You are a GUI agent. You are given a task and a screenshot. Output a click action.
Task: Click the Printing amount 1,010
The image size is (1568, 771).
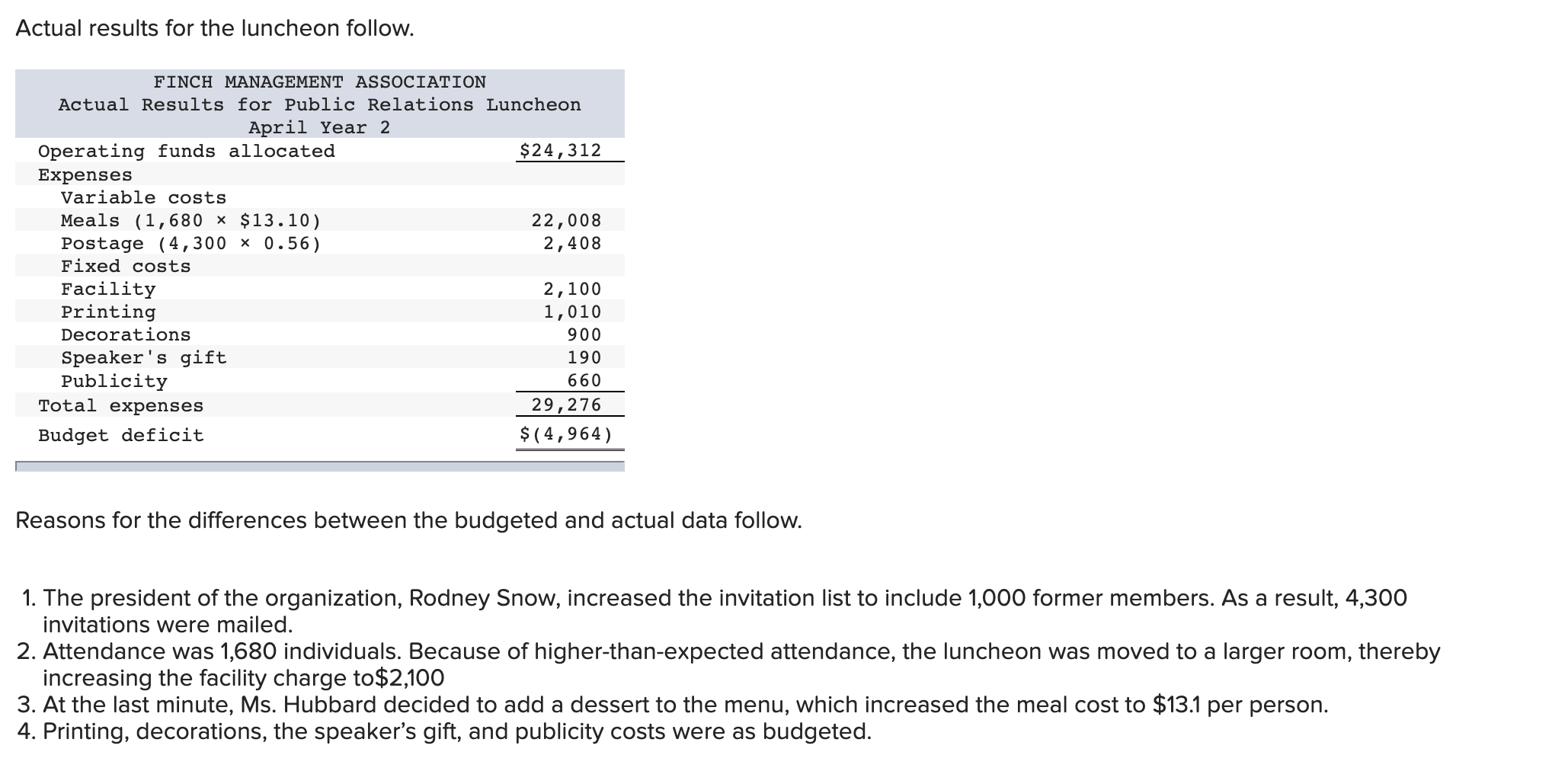[x=572, y=312]
